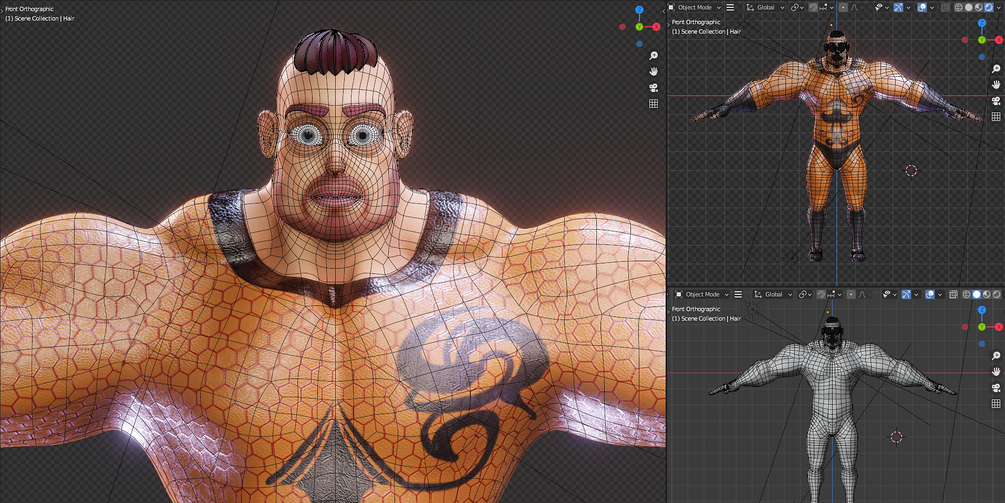The image size is (1005, 503).
Task: Click the zoom magnifier in the bottom-right viewport
Action: click(x=995, y=356)
